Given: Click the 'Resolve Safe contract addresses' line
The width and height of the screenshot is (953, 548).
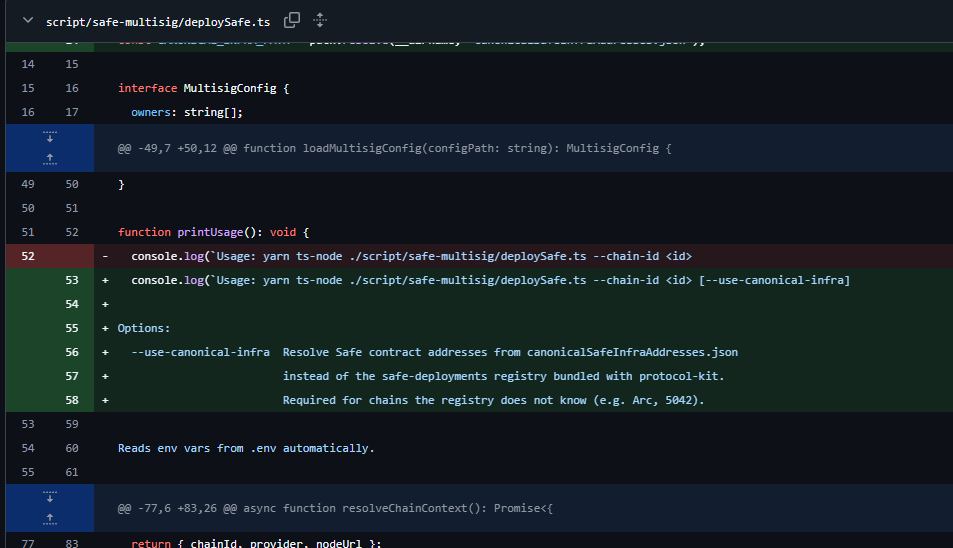Looking at the screenshot, I should click(x=435, y=352).
